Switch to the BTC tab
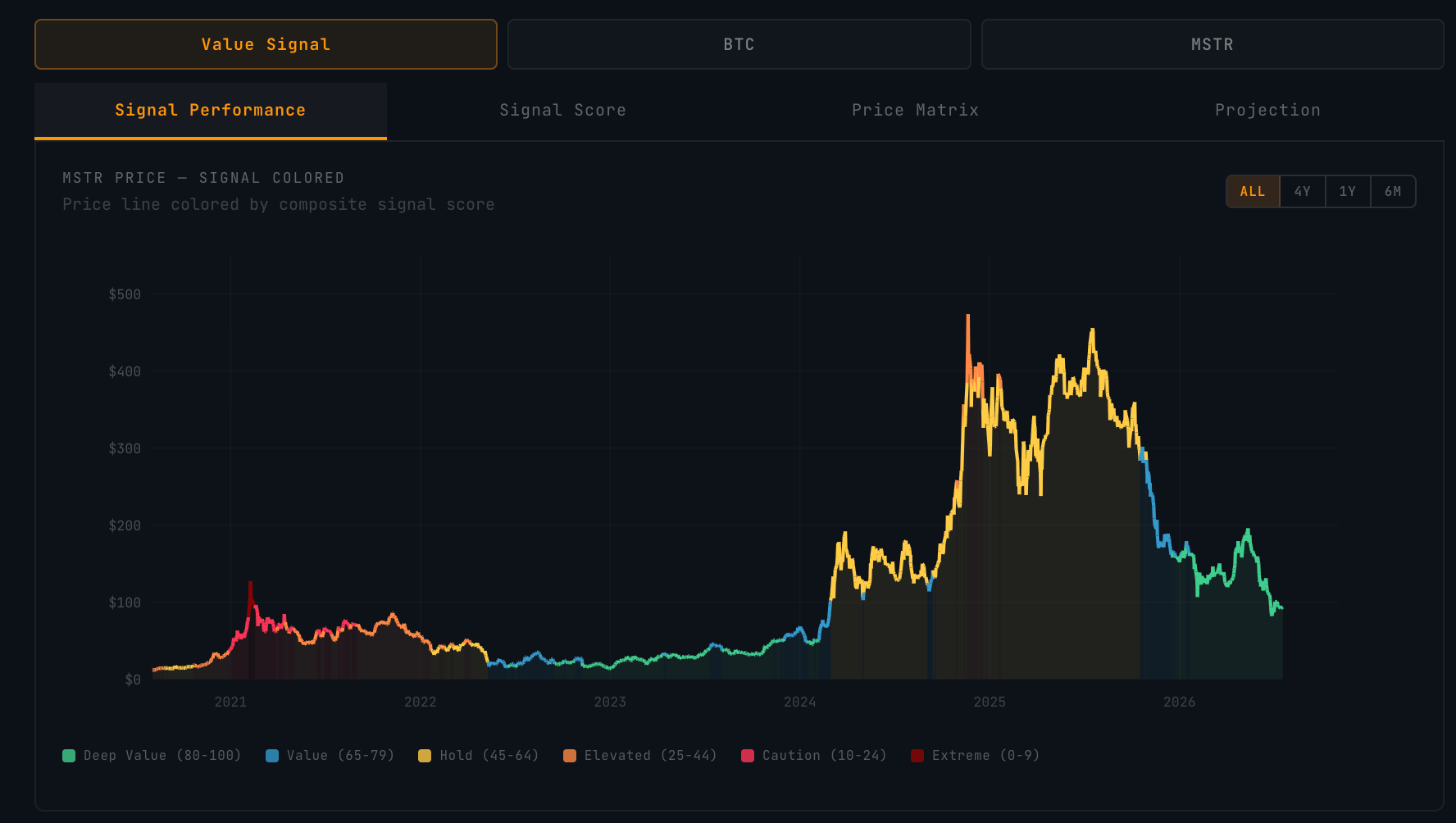Screen dimensions: 1456x823 [739, 44]
